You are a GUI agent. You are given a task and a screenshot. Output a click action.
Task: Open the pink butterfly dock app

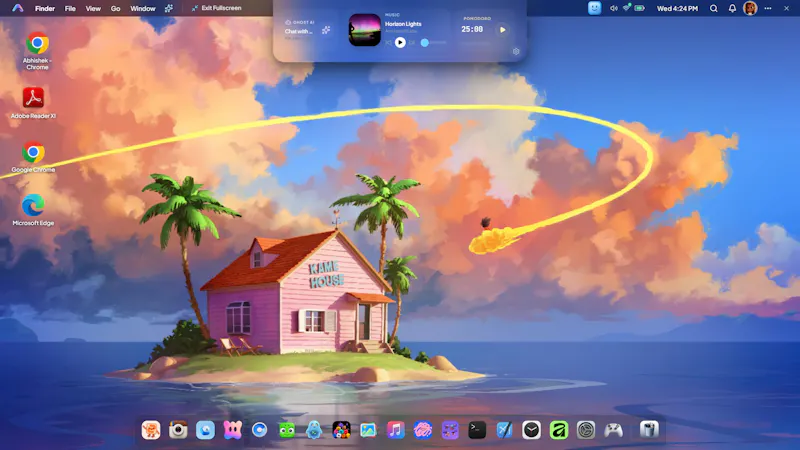coord(233,430)
